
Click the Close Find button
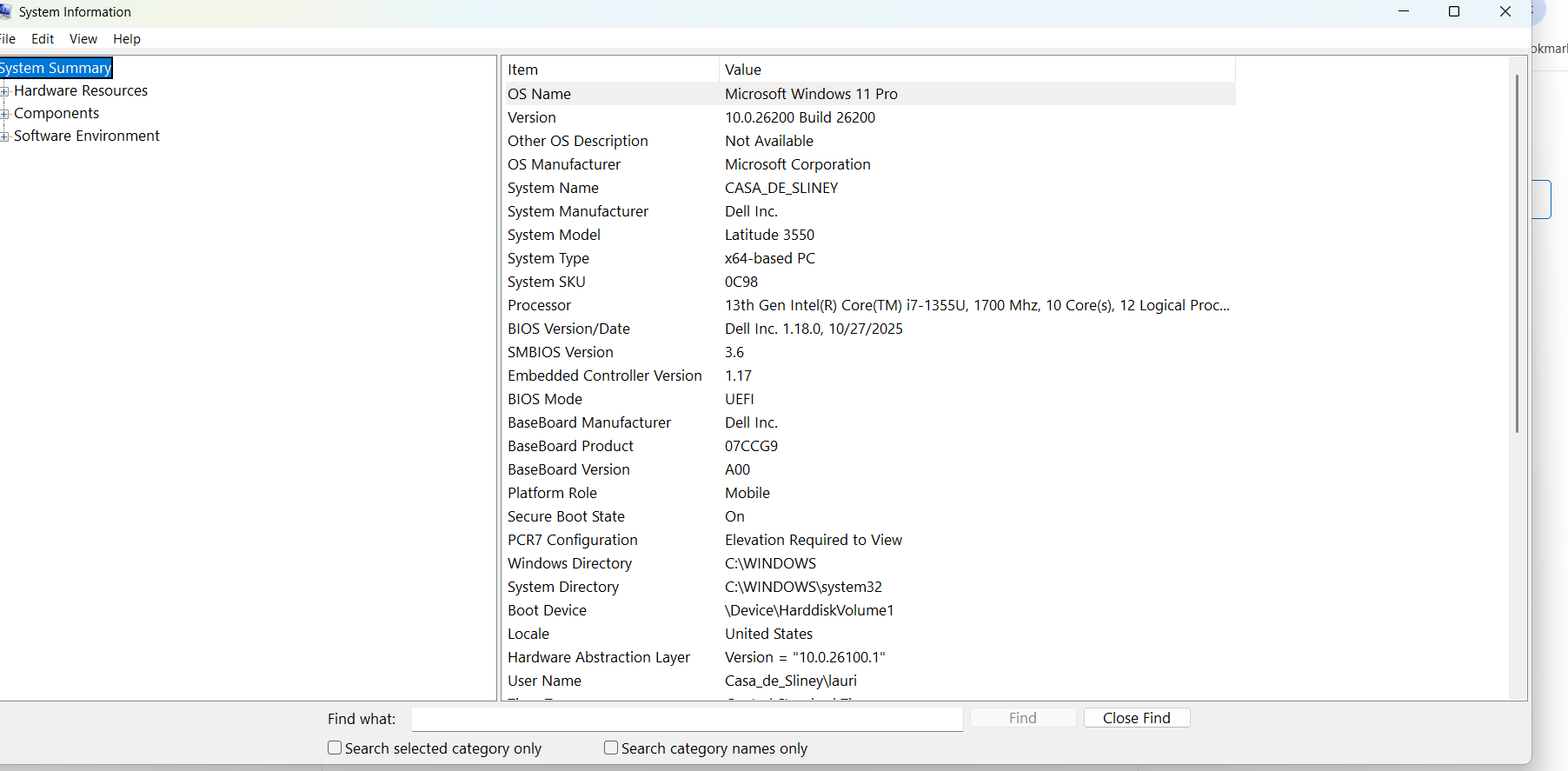click(x=1137, y=718)
